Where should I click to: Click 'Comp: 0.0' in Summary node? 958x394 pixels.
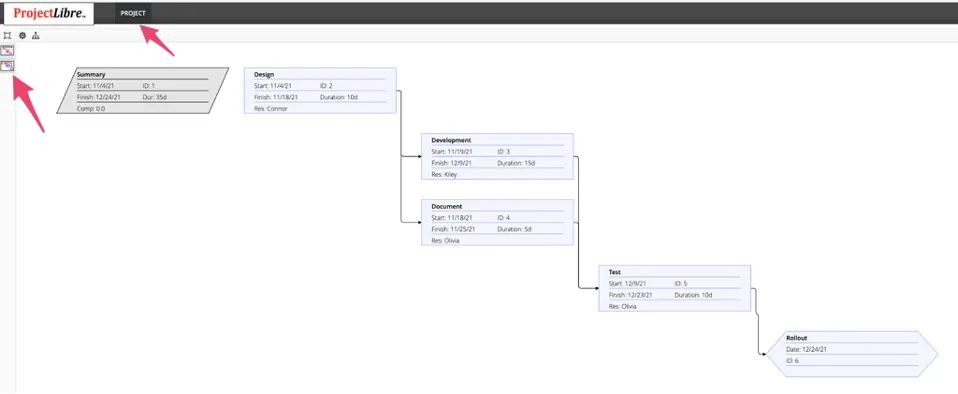[x=91, y=109]
